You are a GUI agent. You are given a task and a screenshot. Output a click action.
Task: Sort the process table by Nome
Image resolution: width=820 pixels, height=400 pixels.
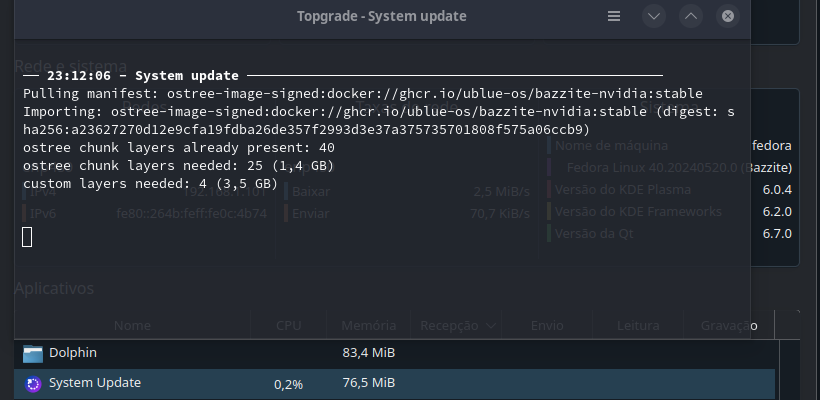point(132,326)
